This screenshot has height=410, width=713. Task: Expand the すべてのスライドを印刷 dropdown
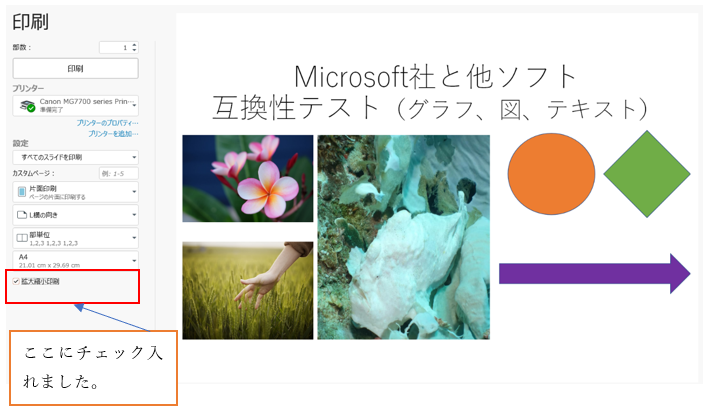75,157
